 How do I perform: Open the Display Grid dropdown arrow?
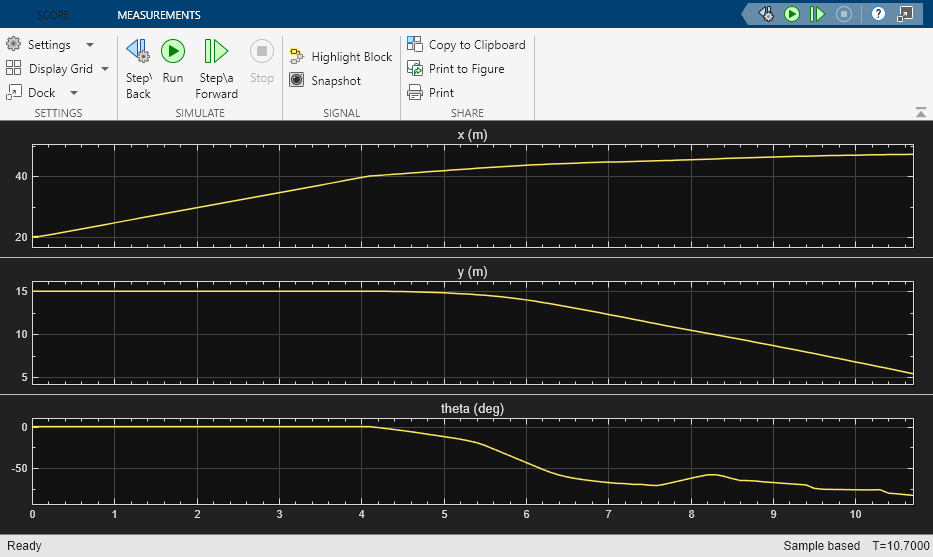(x=105, y=69)
